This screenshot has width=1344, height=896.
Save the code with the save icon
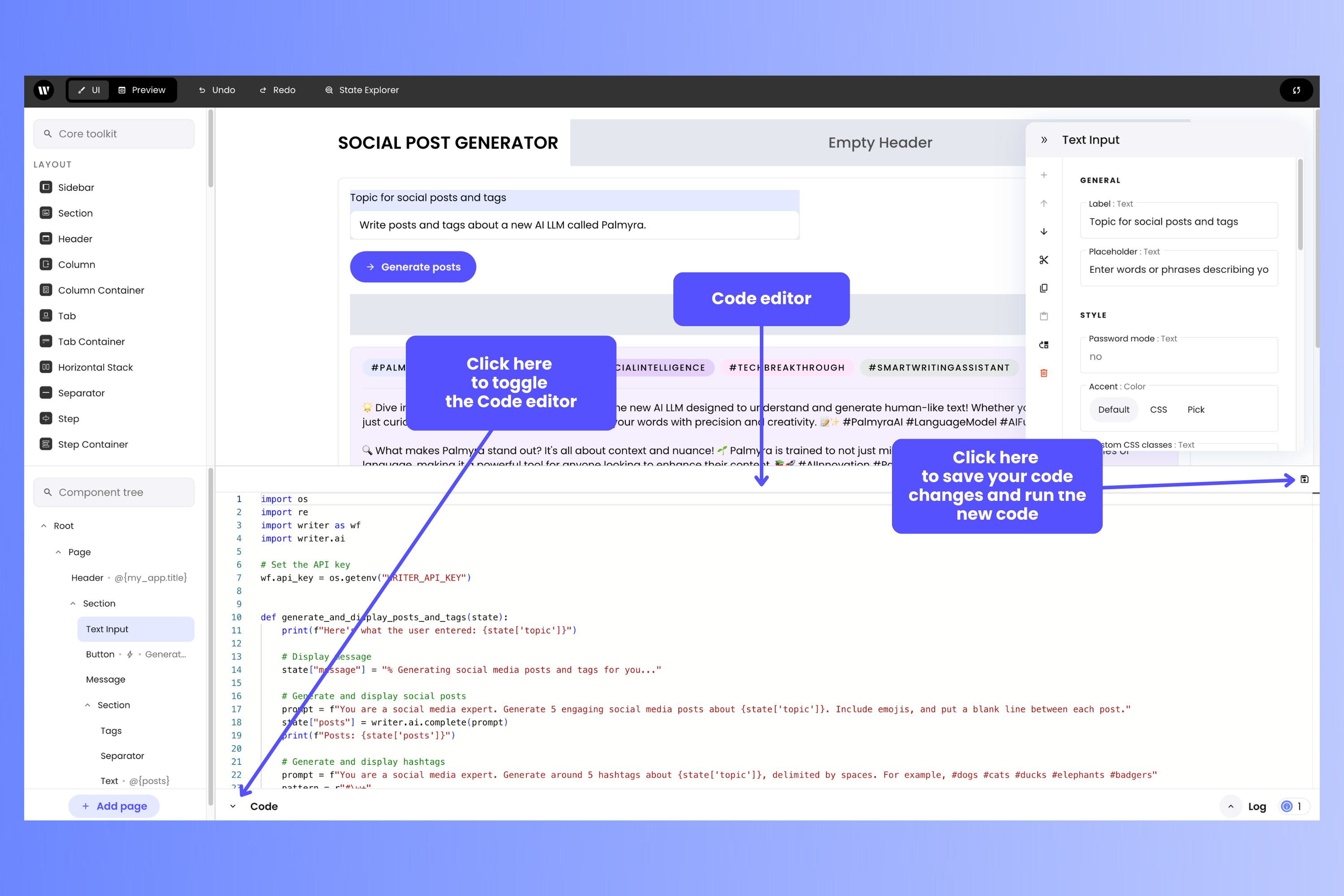[1305, 479]
